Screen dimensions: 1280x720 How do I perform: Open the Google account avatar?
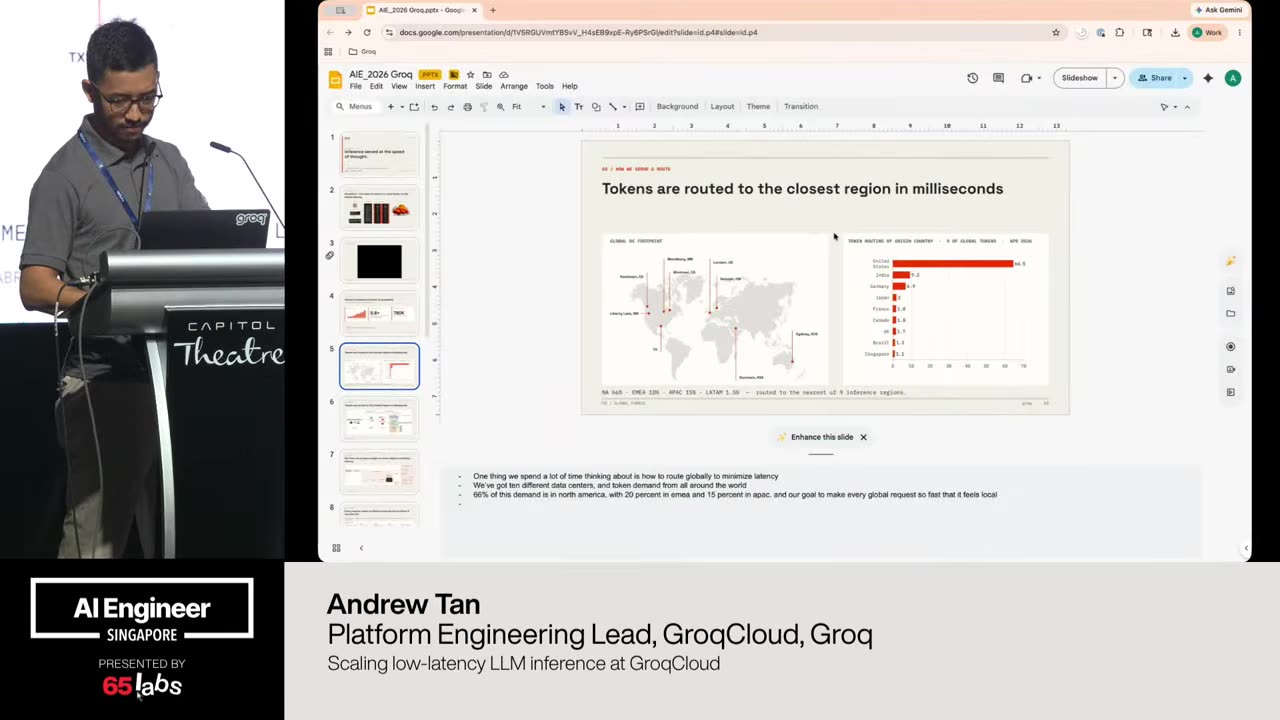tap(1233, 78)
